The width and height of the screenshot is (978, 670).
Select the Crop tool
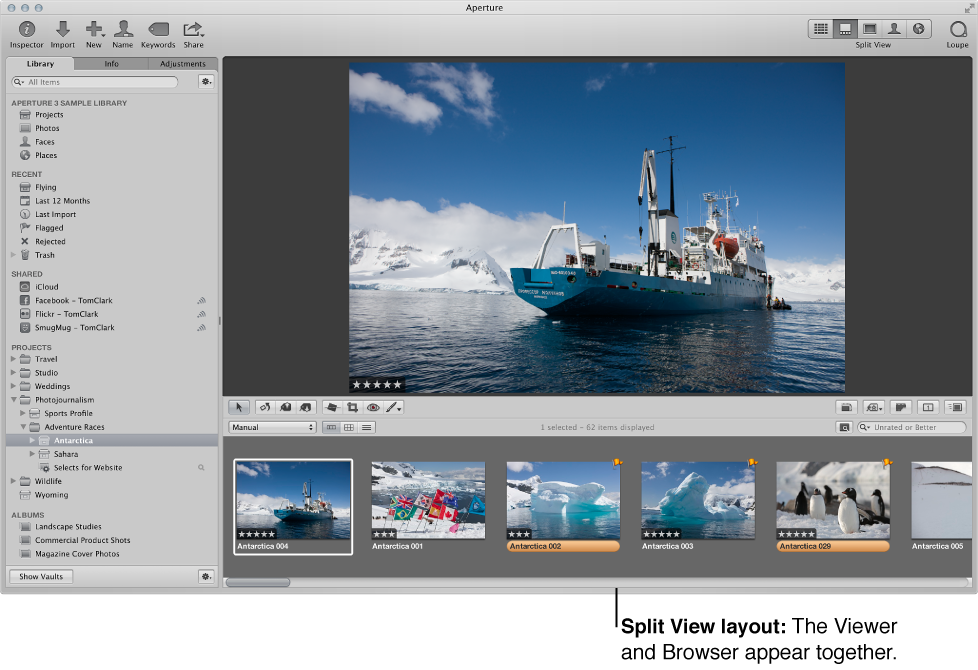[x=353, y=407]
